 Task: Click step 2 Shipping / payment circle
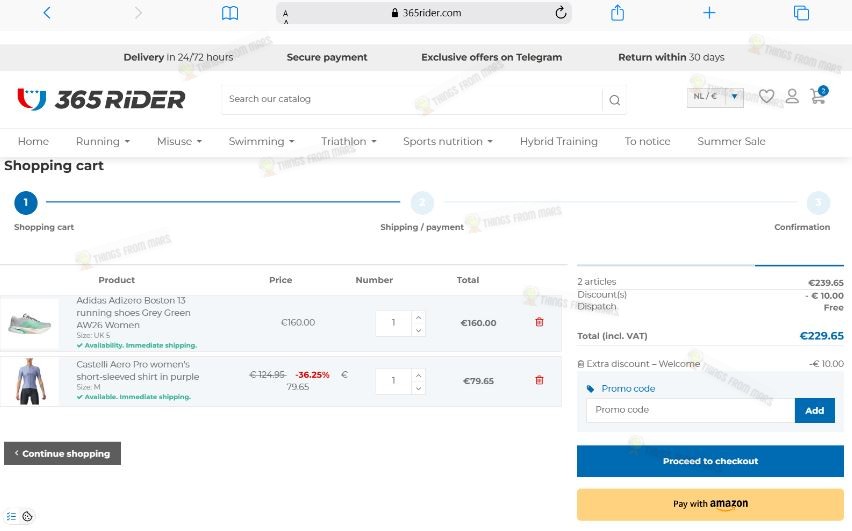(422, 202)
